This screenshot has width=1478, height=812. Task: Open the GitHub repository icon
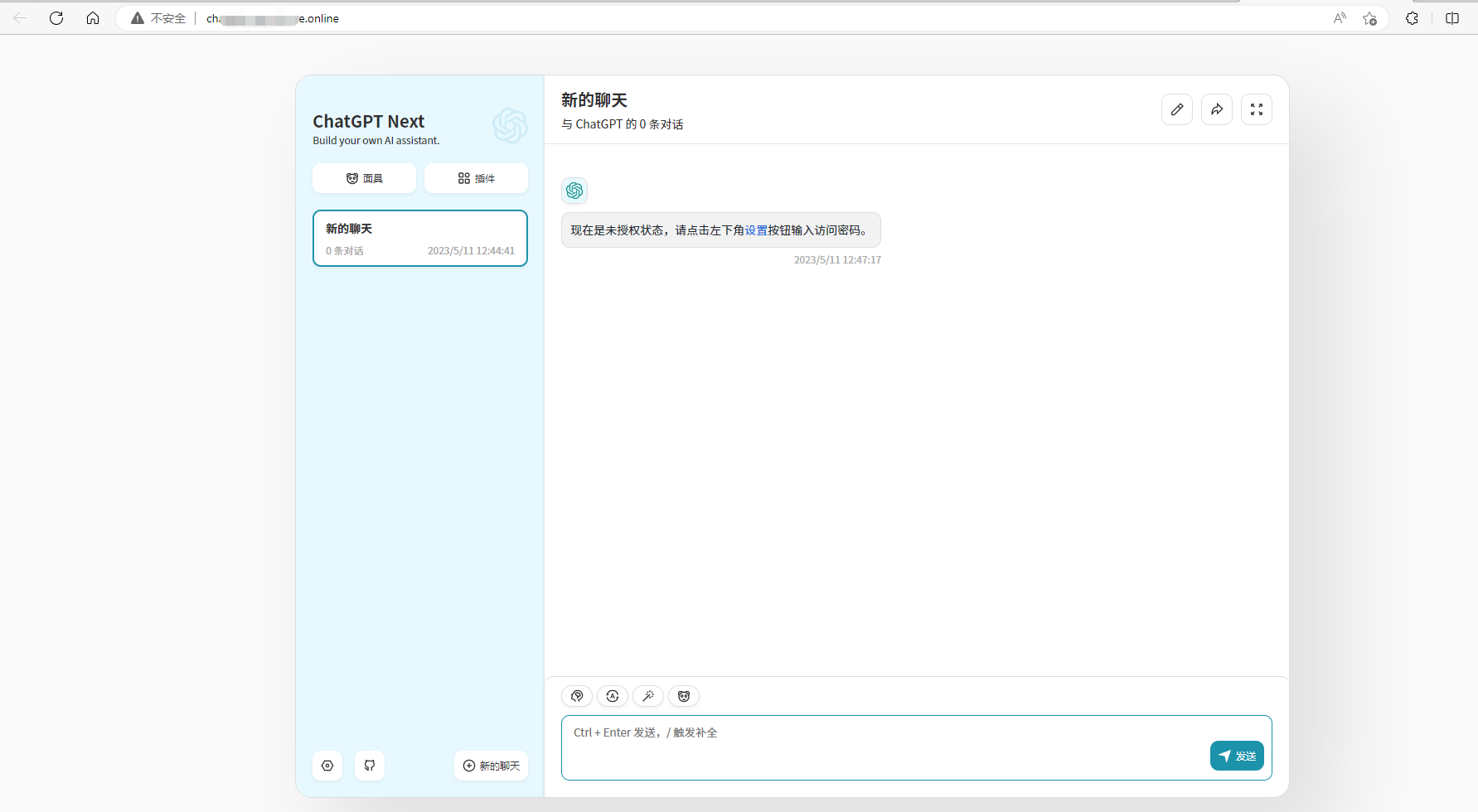pyautogui.click(x=370, y=766)
